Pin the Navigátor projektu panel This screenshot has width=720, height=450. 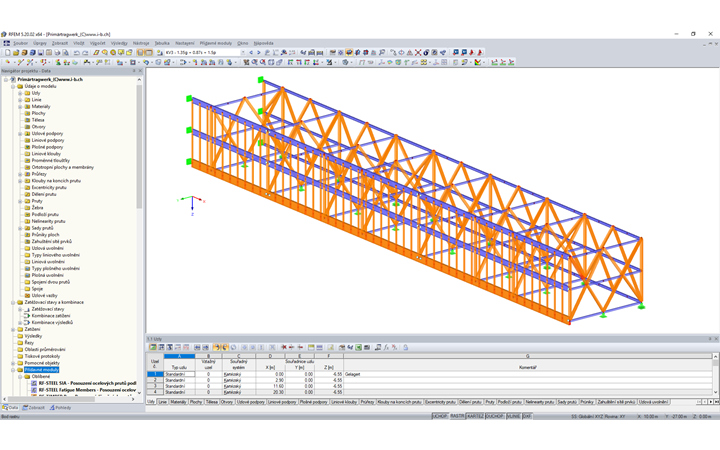point(134,71)
